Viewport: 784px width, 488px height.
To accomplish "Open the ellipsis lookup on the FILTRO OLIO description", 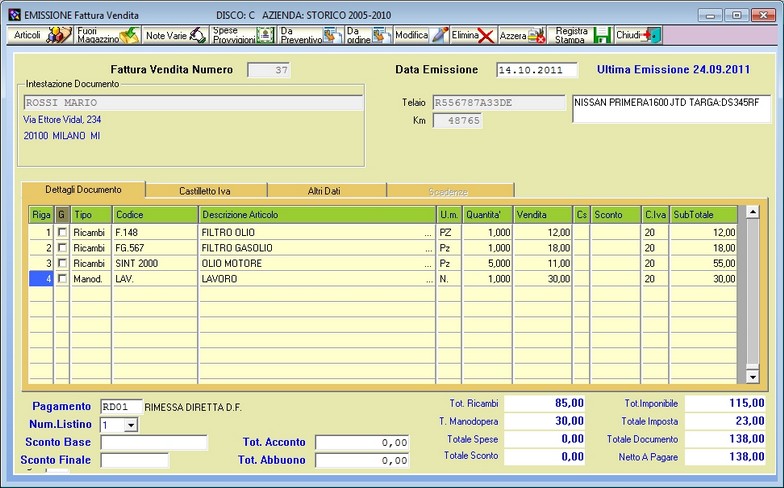I will pos(428,234).
